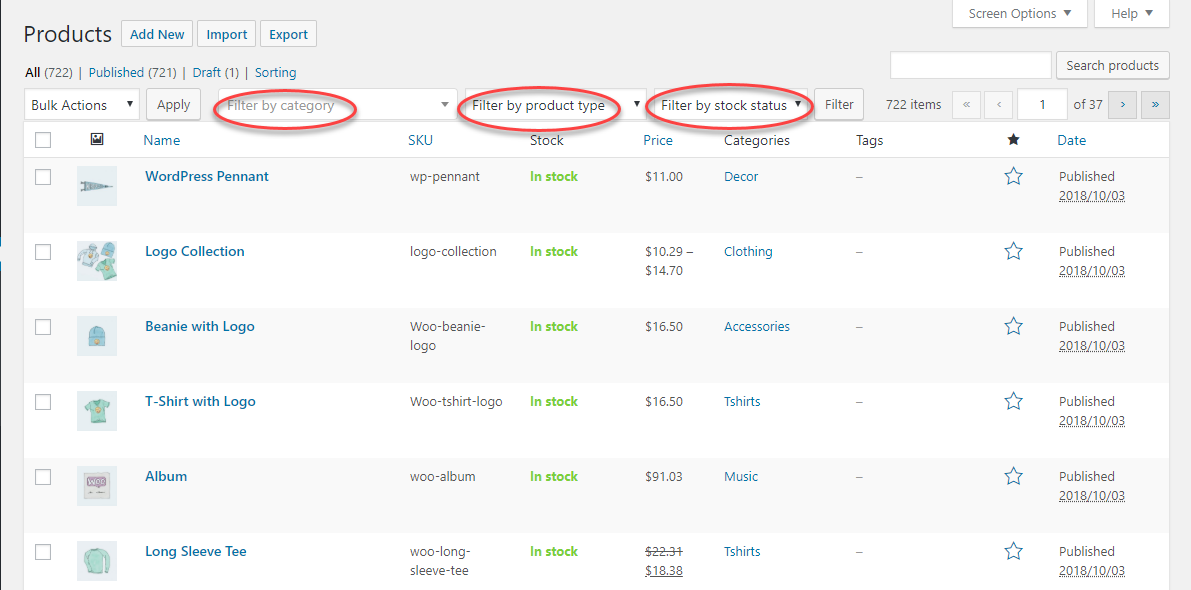
Task: Open the Sorting view
Action: coord(276,73)
